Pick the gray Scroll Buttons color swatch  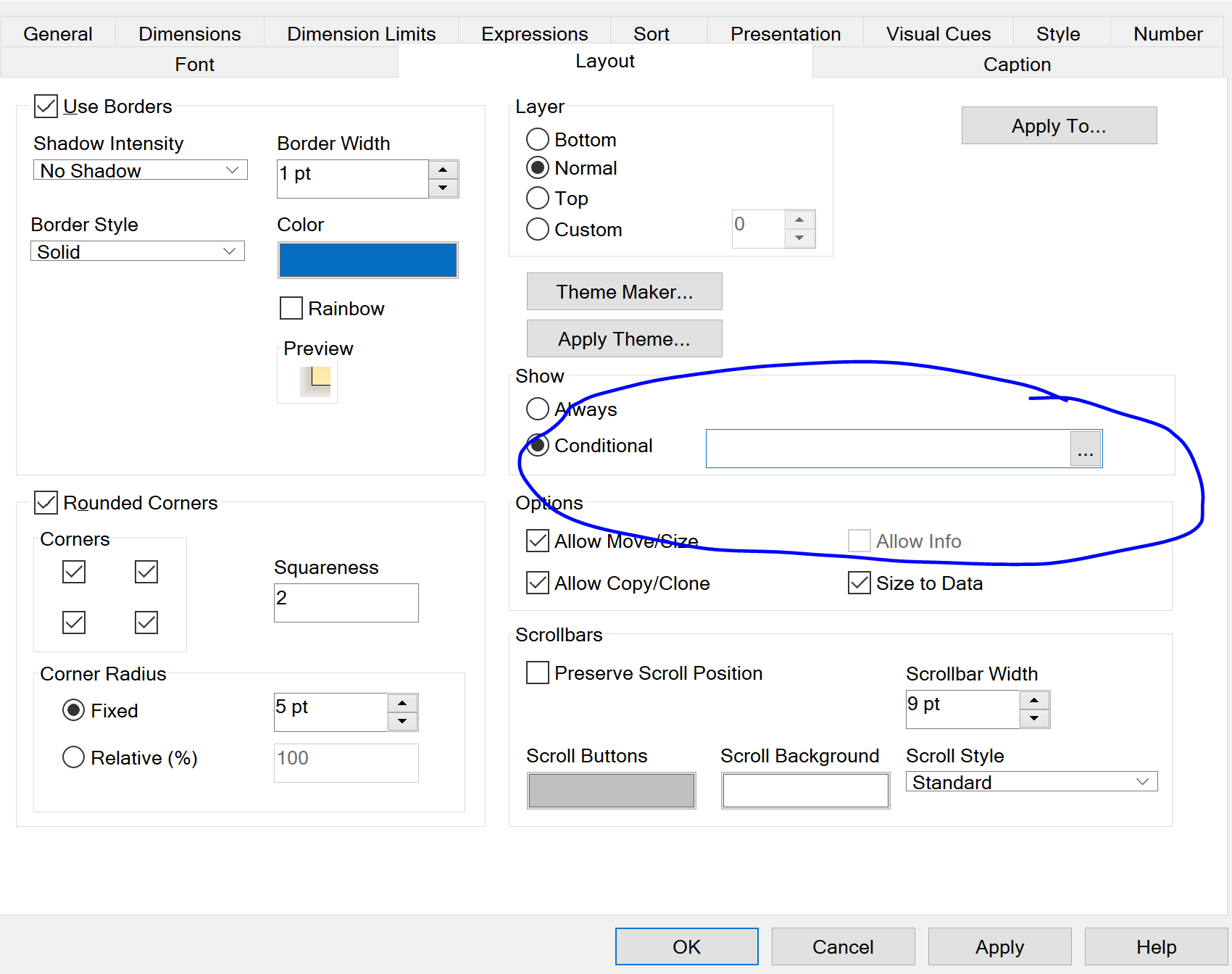[612, 791]
